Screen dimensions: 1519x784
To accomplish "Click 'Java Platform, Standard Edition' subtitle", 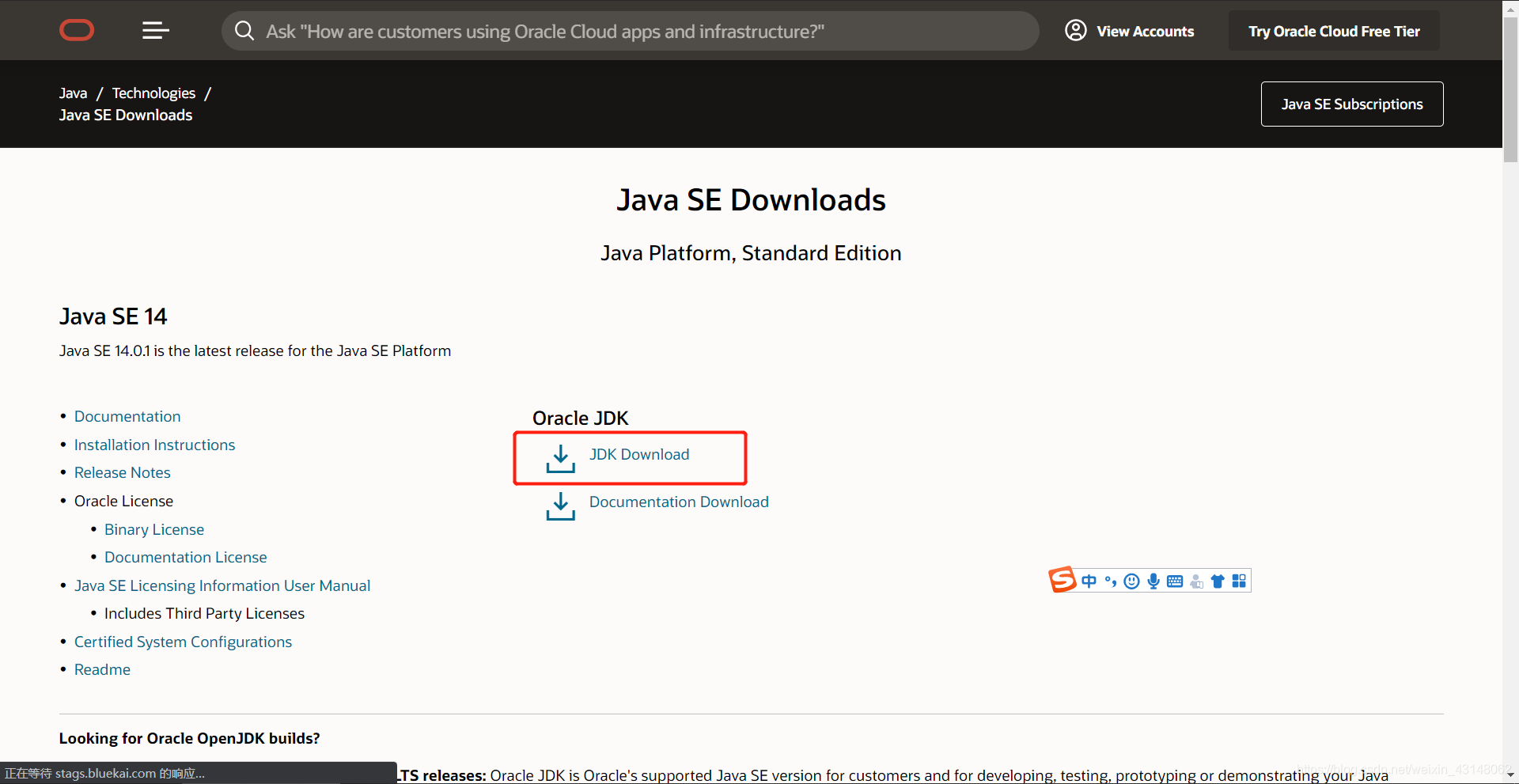I will pos(751,253).
